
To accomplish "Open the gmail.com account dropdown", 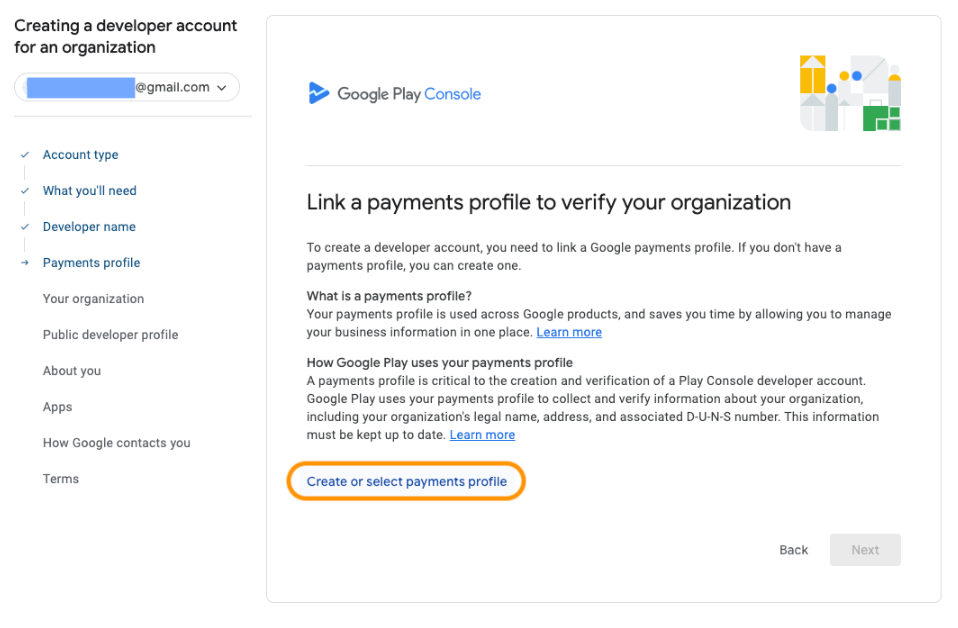I will [x=127, y=87].
